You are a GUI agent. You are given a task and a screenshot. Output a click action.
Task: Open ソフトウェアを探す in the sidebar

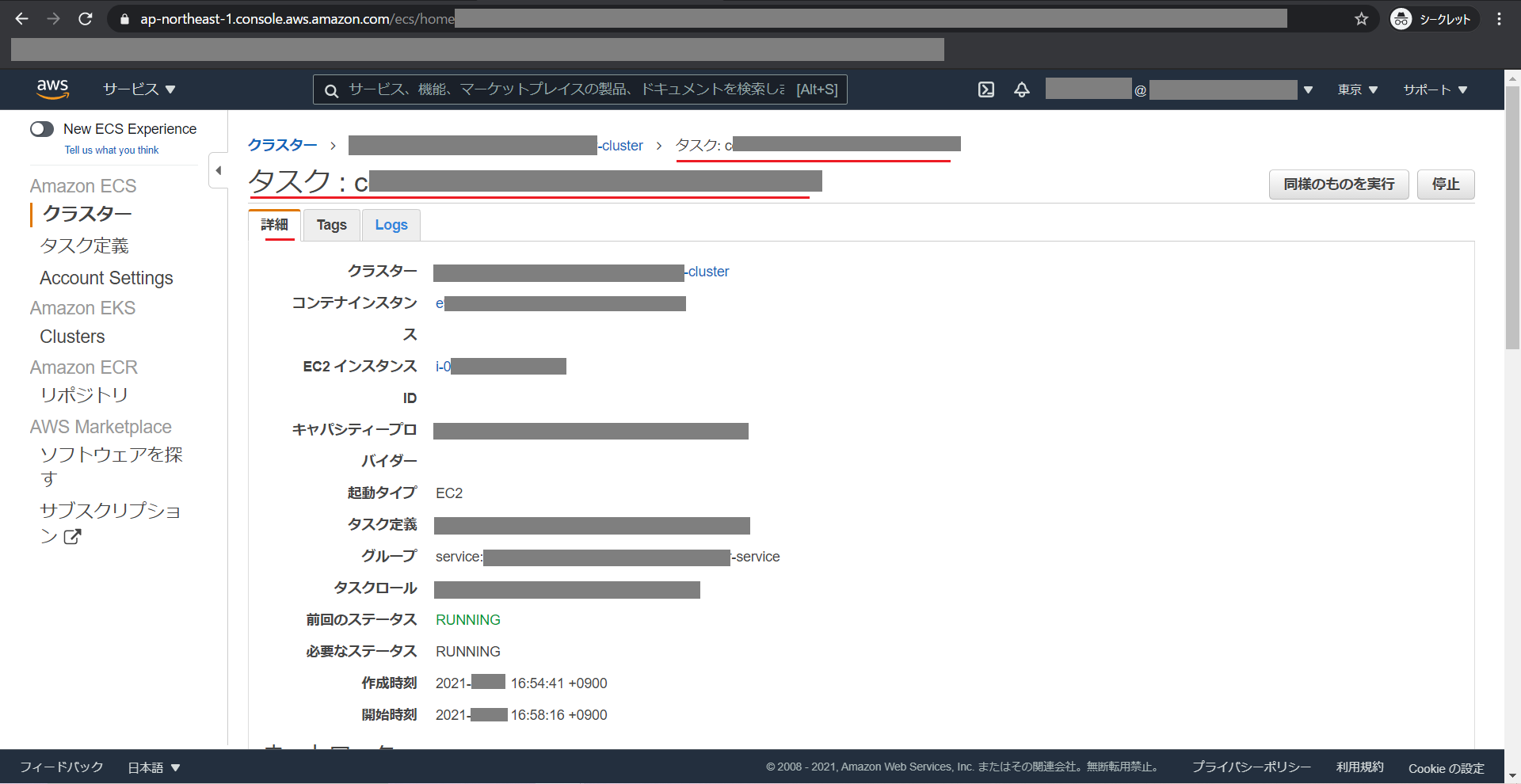111,466
